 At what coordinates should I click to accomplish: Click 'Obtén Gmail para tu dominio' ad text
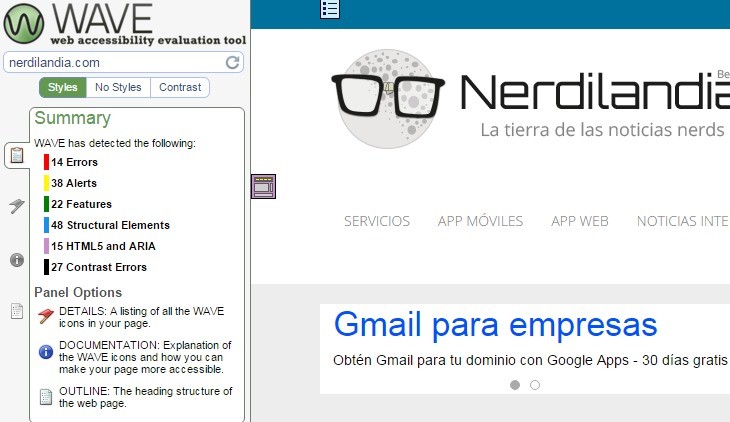point(530,360)
